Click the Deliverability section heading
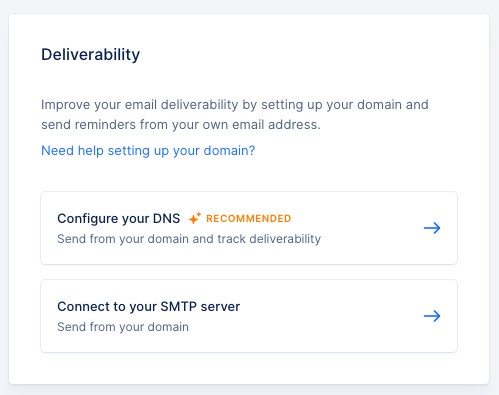The width and height of the screenshot is (499, 395). 91,54
